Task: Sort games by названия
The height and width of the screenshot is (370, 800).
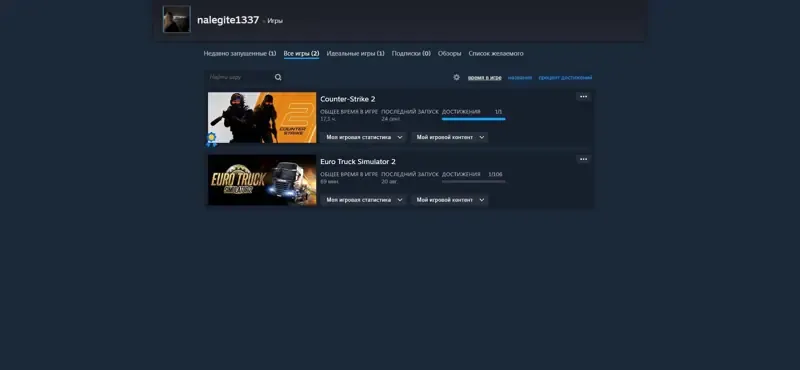Action: tap(520, 78)
